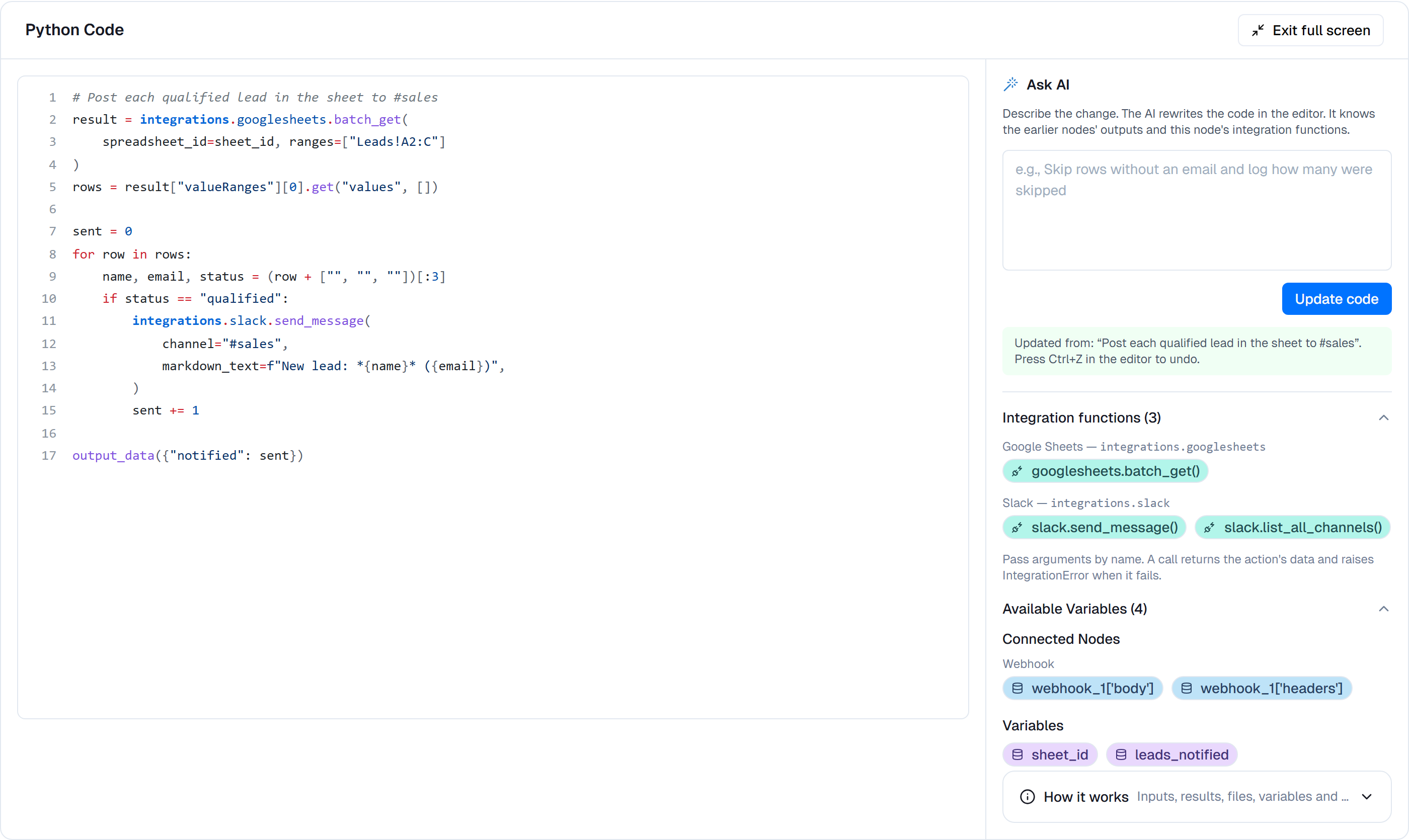Insert the leads_notified variable chip
Viewport: 1409px width, 840px height.
(1171, 754)
